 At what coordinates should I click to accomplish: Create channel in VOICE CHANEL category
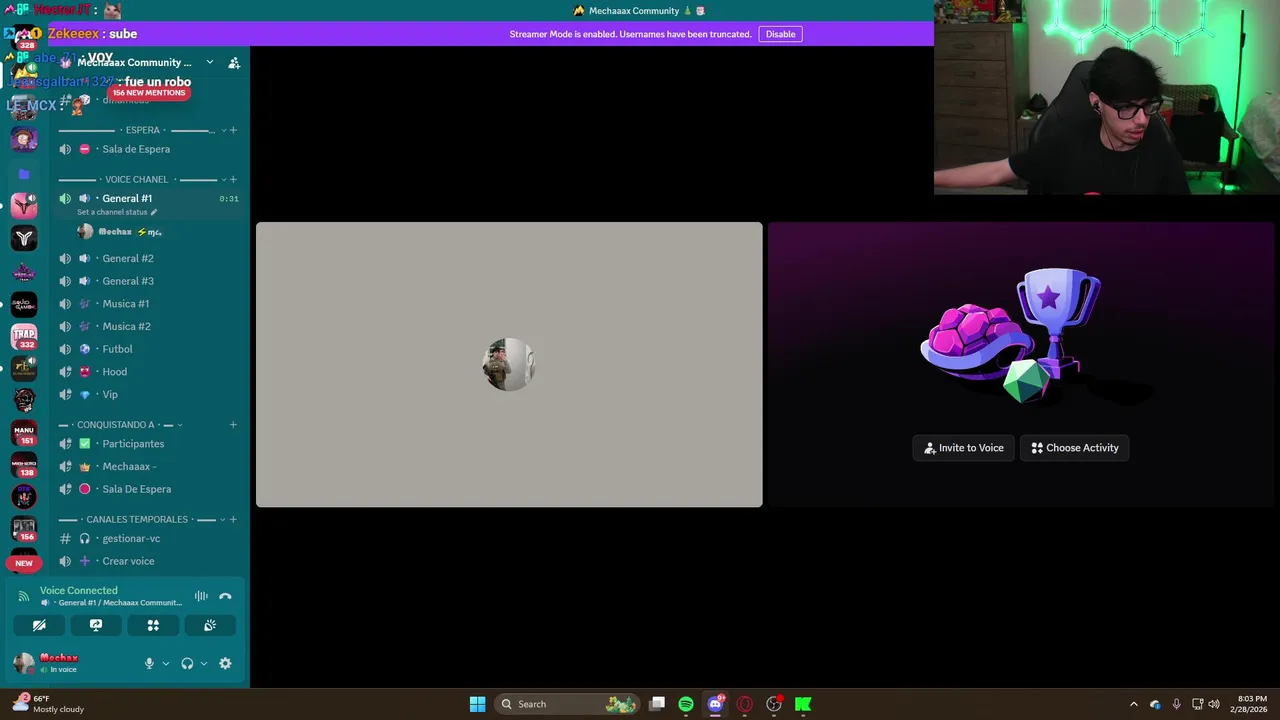click(233, 180)
